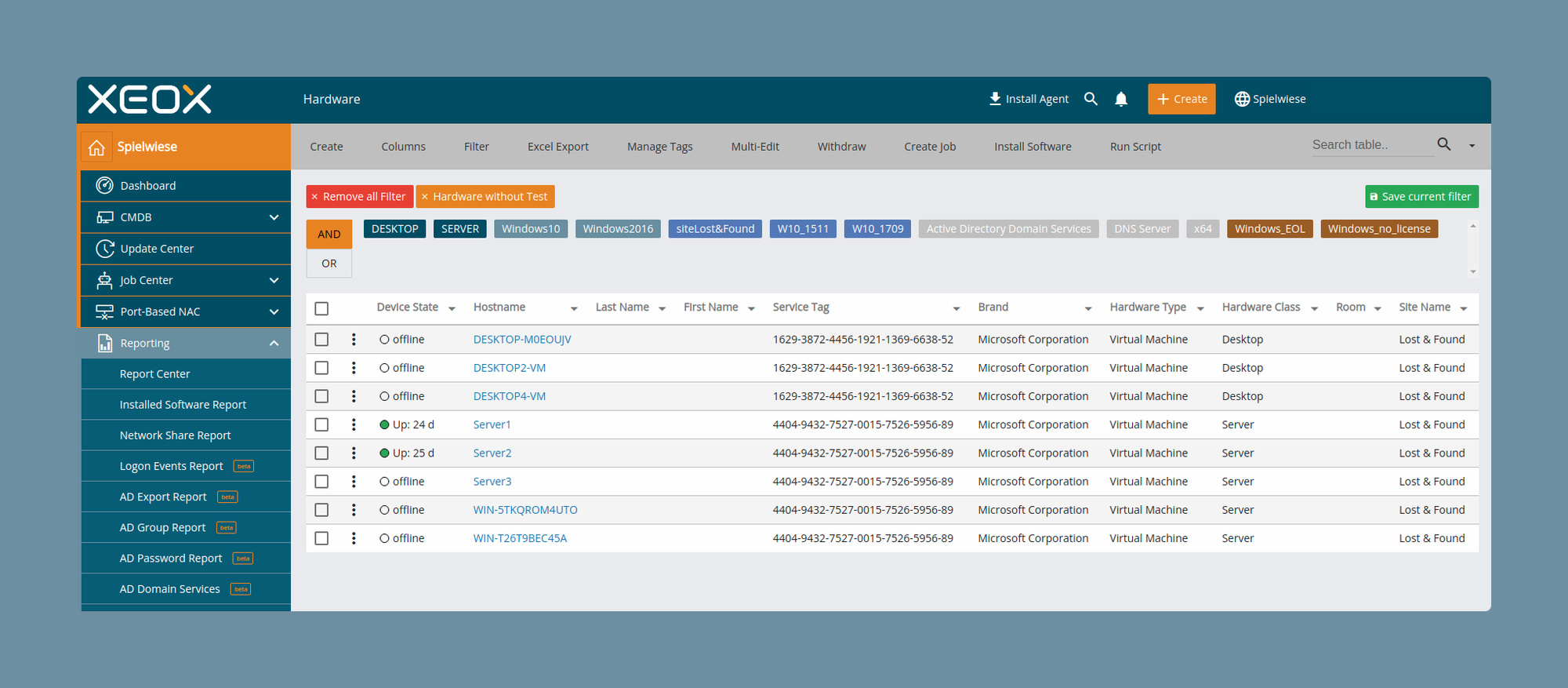Screen dimensions: 1568x688
Task: Check the Server3 row checkbox
Action: pyautogui.click(x=321, y=481)
